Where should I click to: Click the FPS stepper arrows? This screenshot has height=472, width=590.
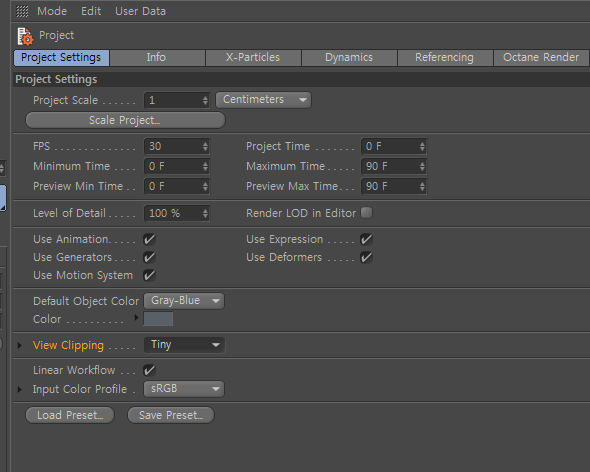(x=205, y=146)
